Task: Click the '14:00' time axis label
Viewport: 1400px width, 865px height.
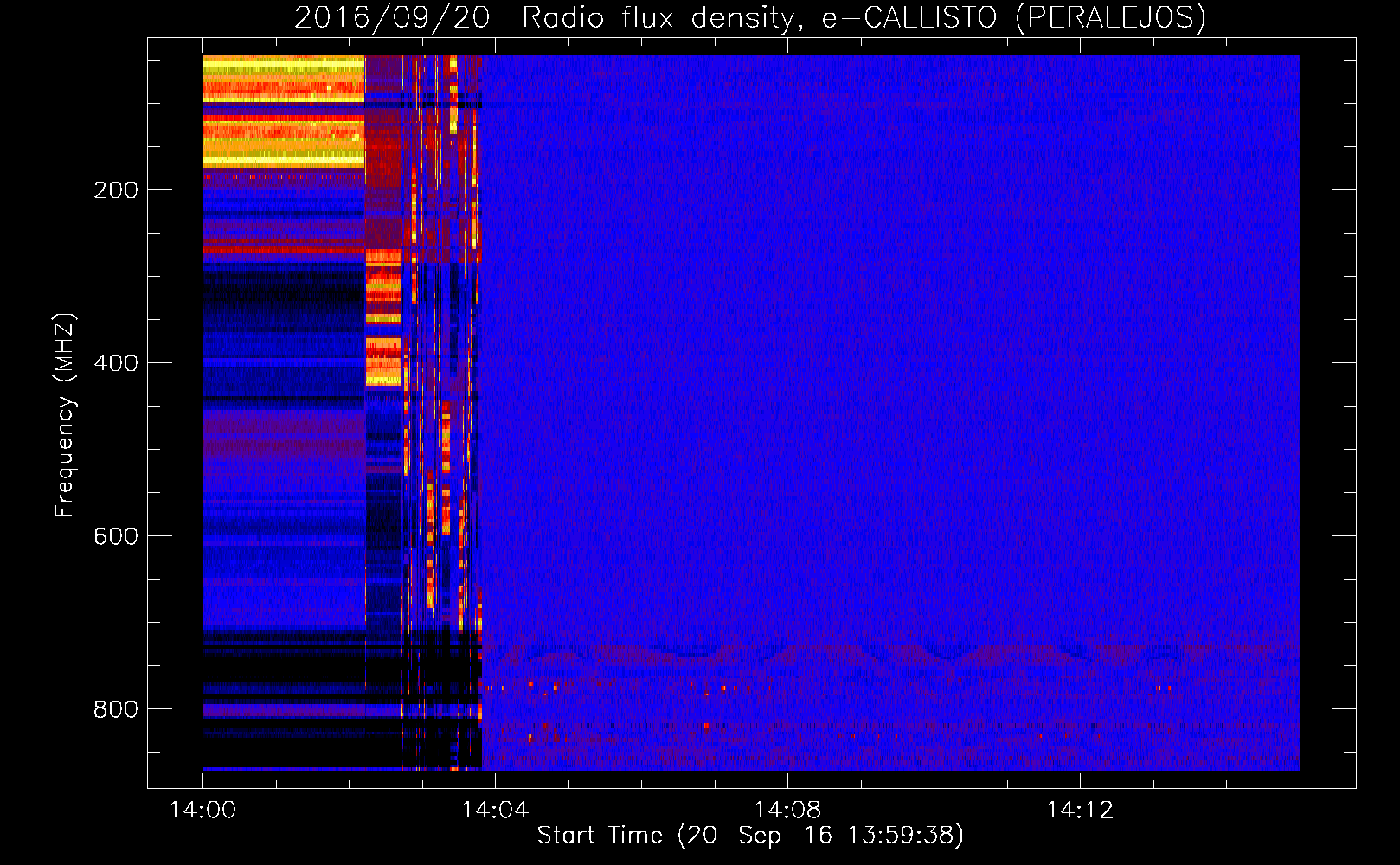Action: click(x=202, y=811)
